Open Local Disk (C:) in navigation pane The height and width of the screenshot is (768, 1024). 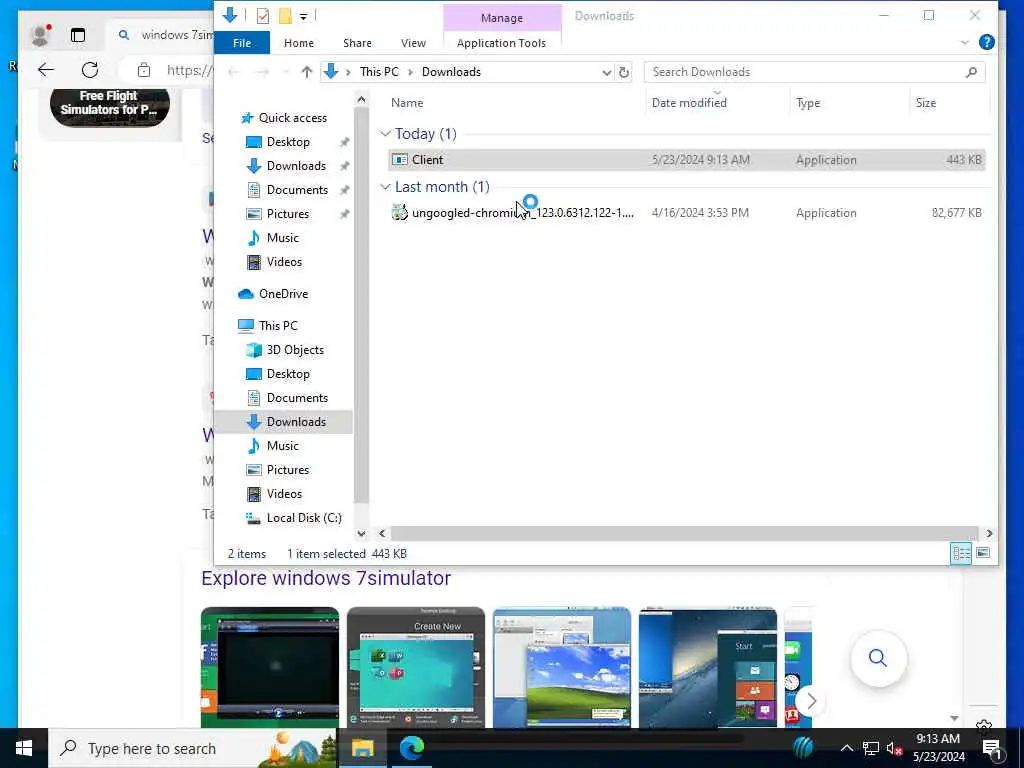pos(304,518)
